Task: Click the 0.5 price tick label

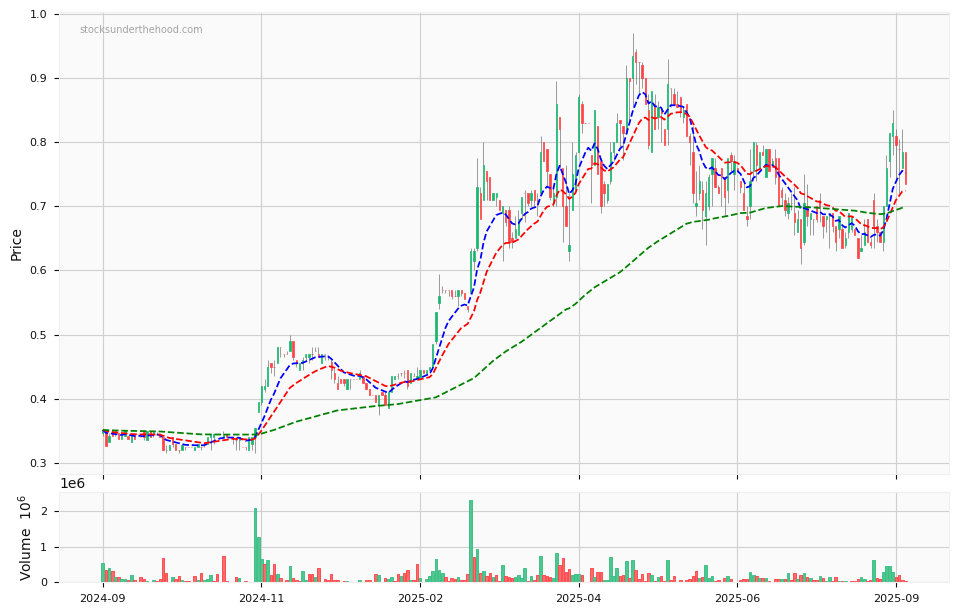Action: (39, 335)
